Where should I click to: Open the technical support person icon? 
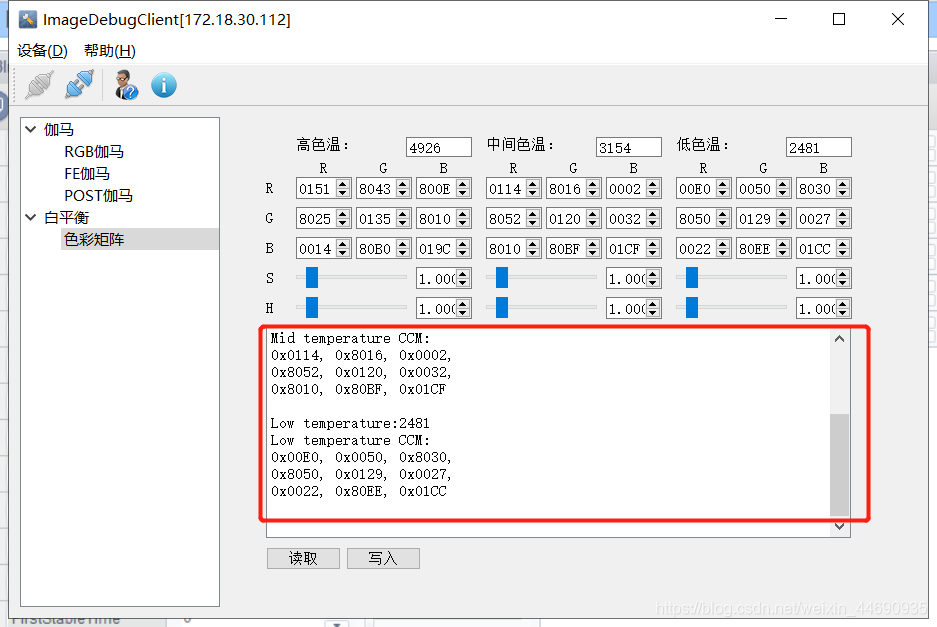(122, 85)
